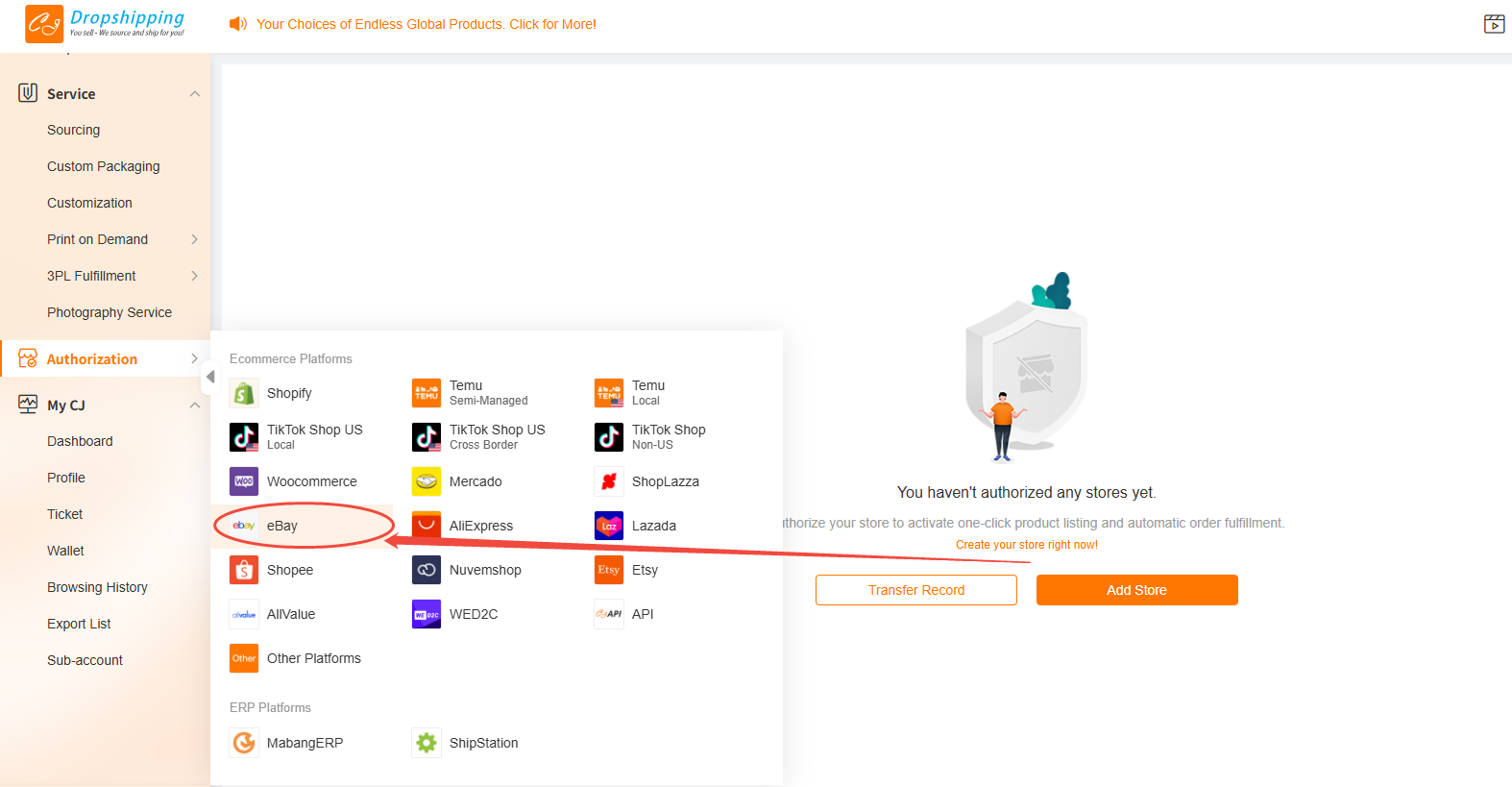This screenshot has height=787, width=1512.
Task: Expand the 3PL Fulfillment submenu arrow
Action: point(195,276)
